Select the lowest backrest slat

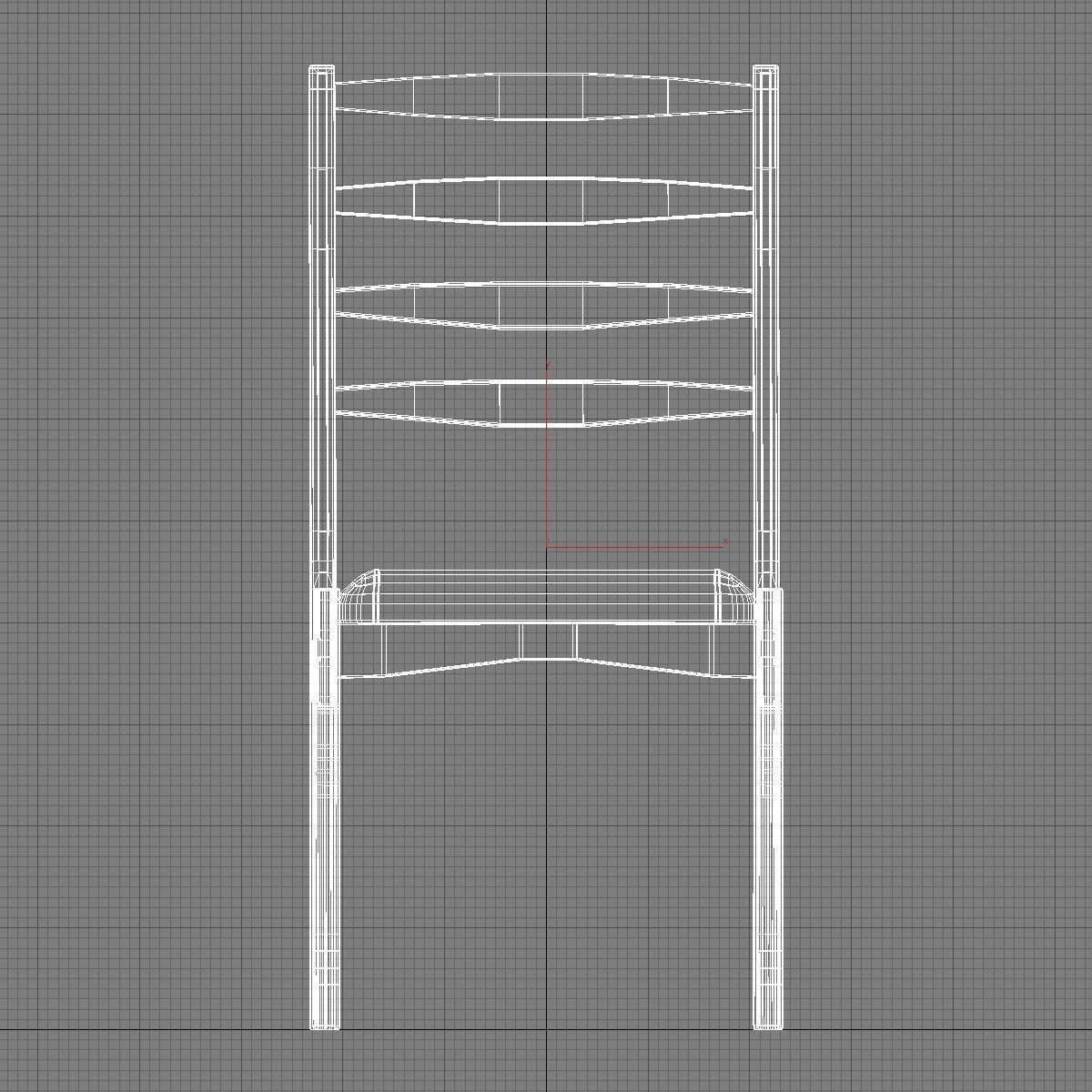[545, 404]
